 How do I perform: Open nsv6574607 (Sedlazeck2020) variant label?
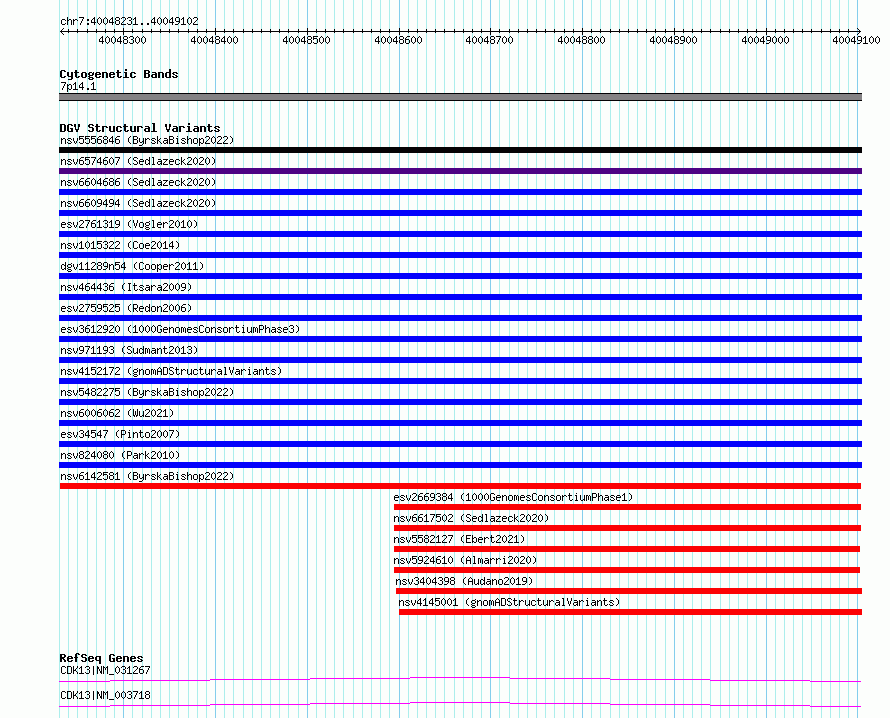138,161
